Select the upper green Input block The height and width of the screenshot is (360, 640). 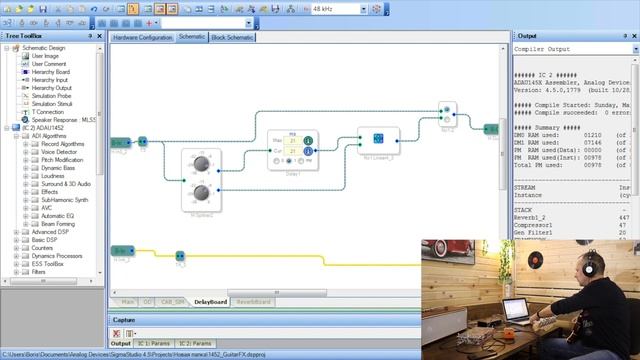coord(121,142)
